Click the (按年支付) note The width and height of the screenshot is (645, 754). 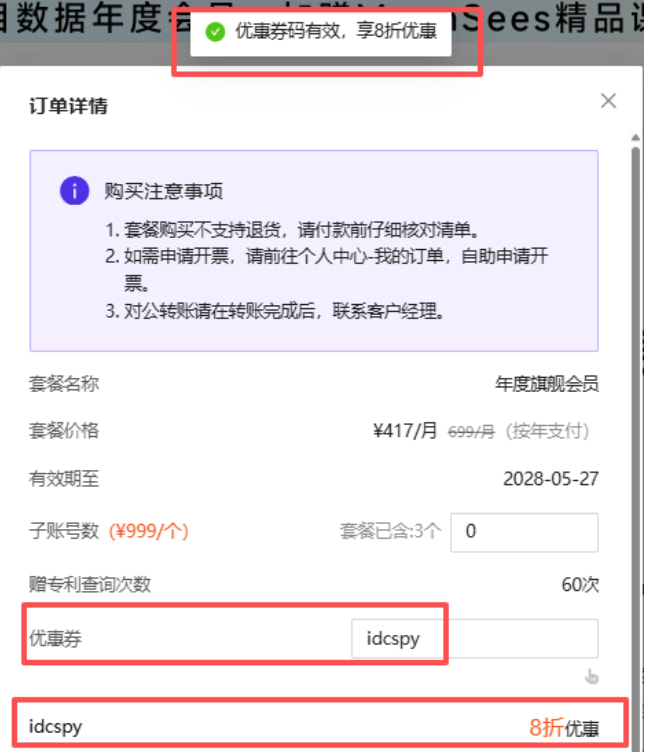pos(547,431)
